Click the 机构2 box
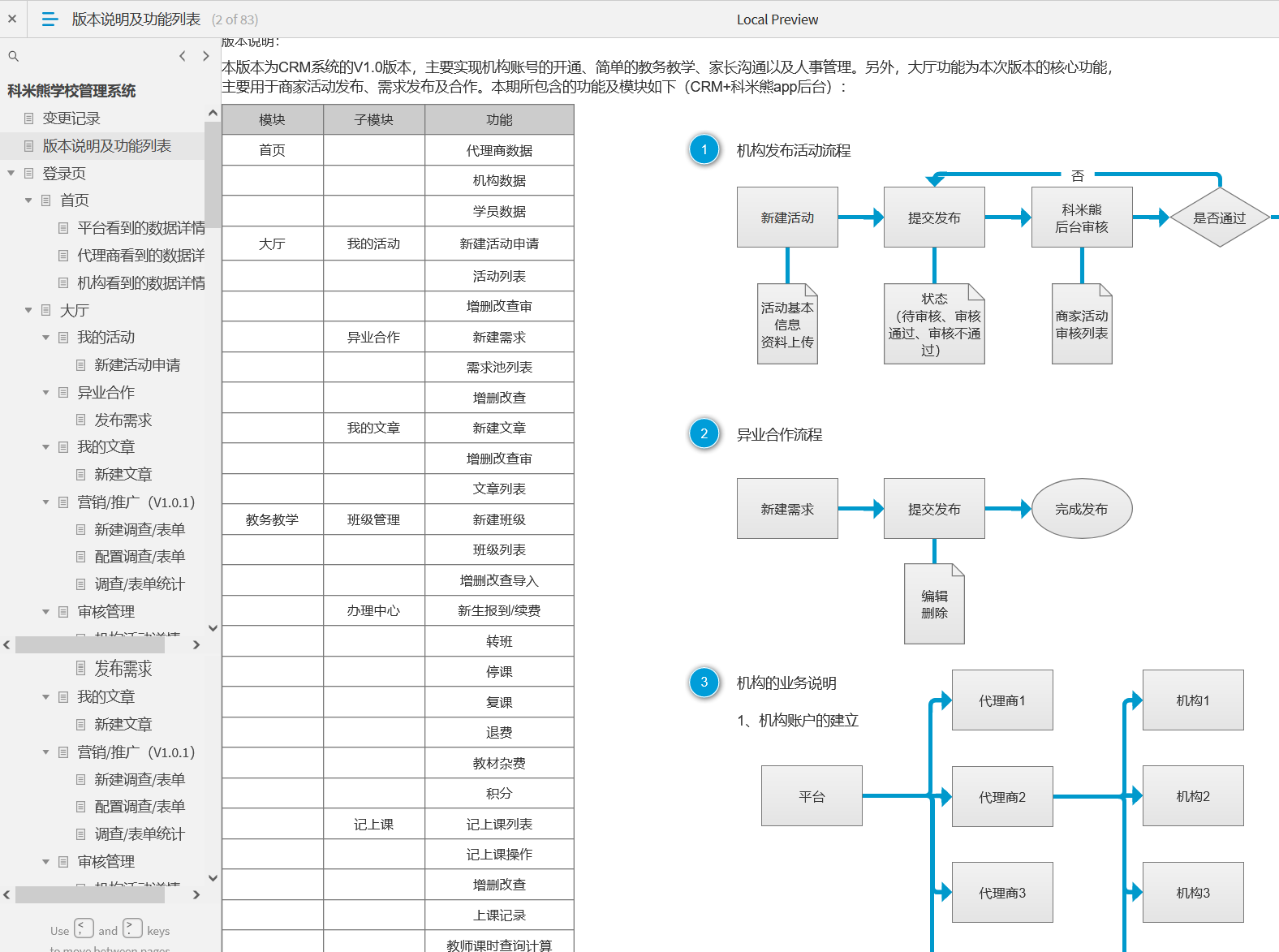The height and width of the screenshot is (952, 1279). click(1193, 796)
